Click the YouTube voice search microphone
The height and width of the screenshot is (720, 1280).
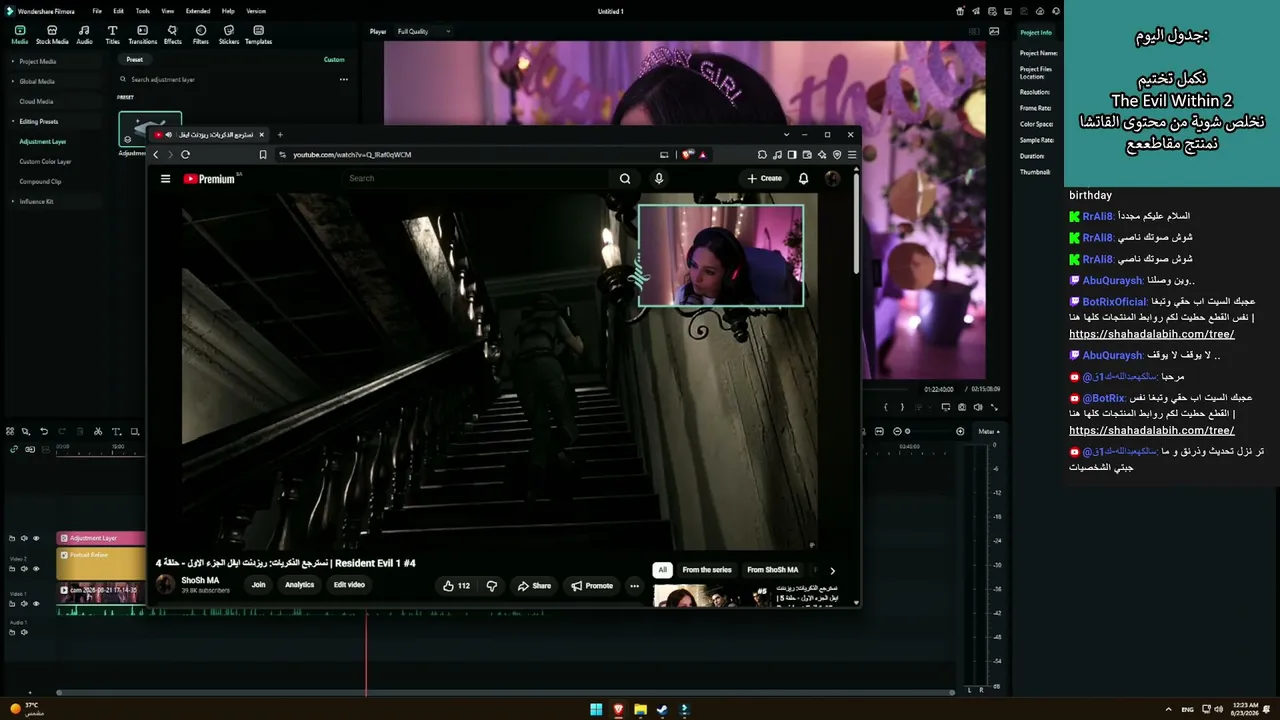pyautogui.click(x=658, y=179)
